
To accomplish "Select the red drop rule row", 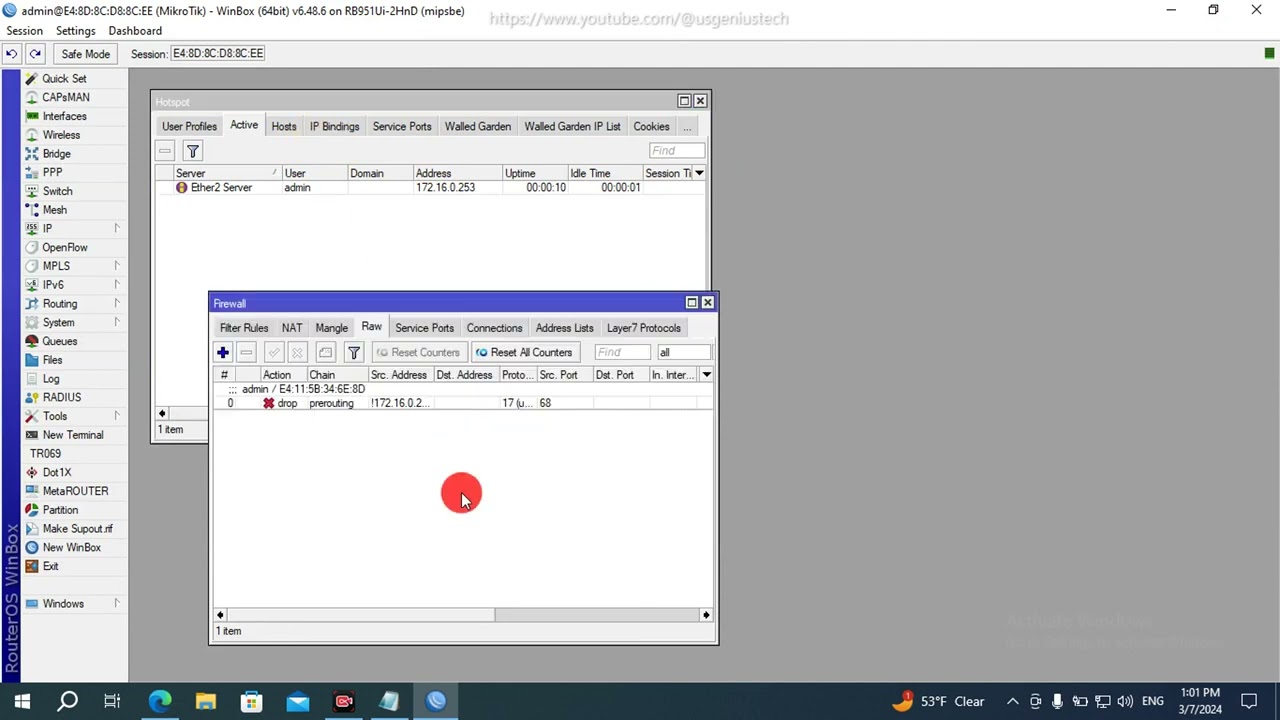I will coord(462,403).
